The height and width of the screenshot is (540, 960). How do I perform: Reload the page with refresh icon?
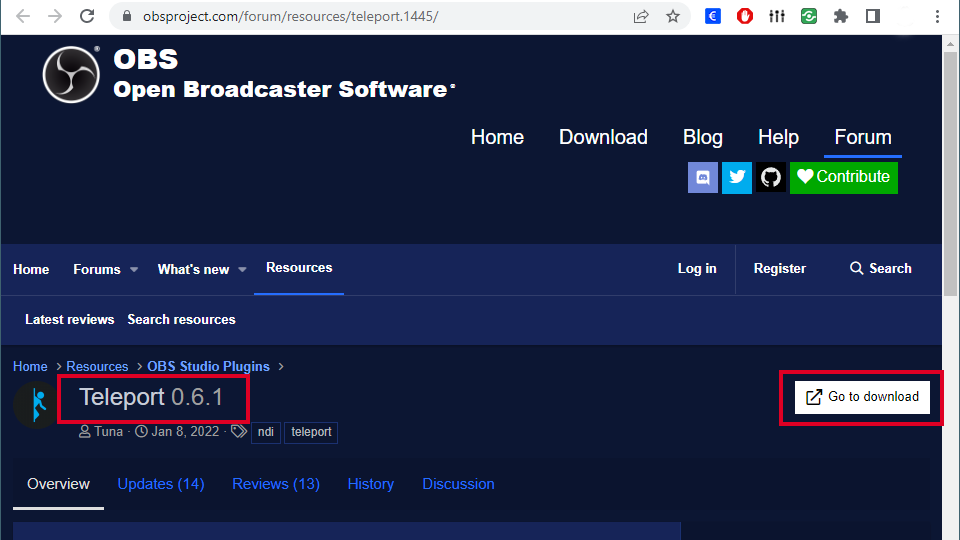[x=87, y=17]
